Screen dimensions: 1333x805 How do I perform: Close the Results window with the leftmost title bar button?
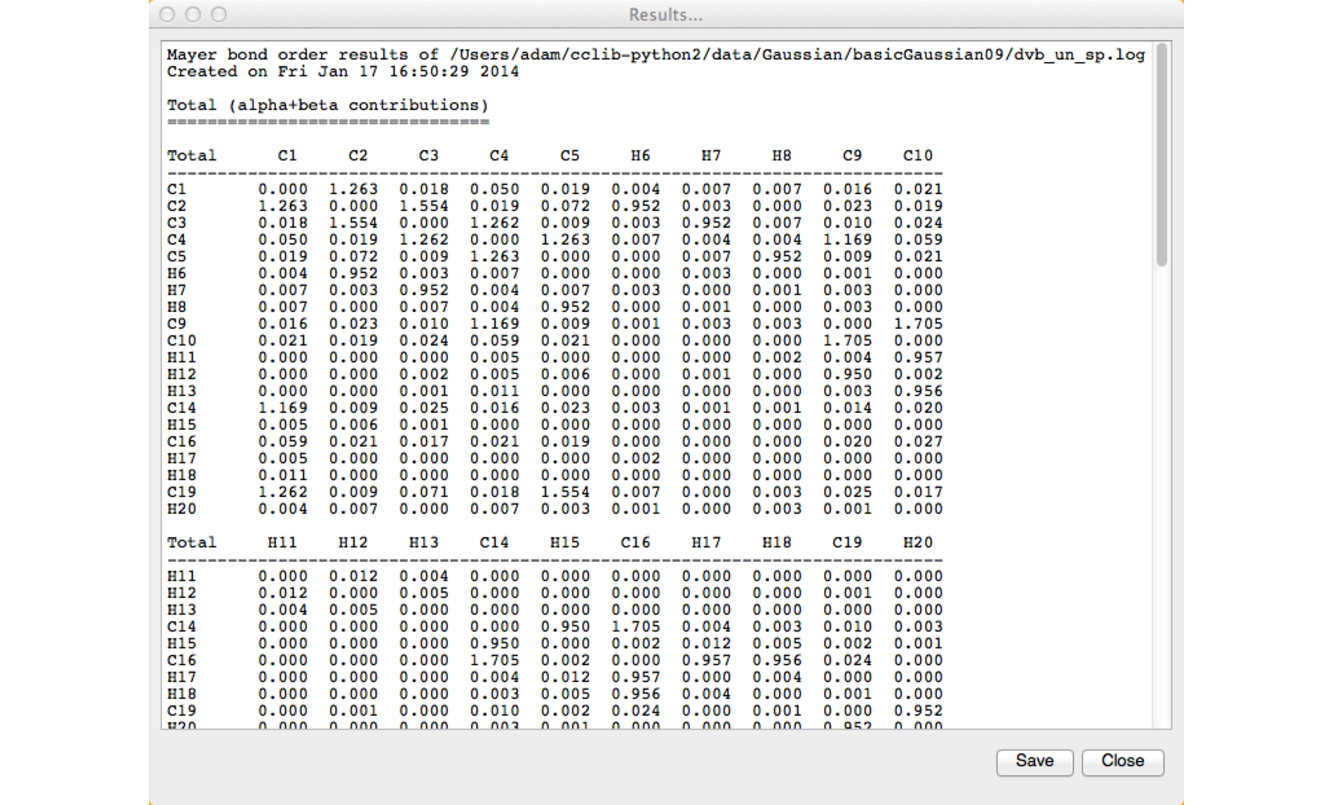click(x=167, y=14)
